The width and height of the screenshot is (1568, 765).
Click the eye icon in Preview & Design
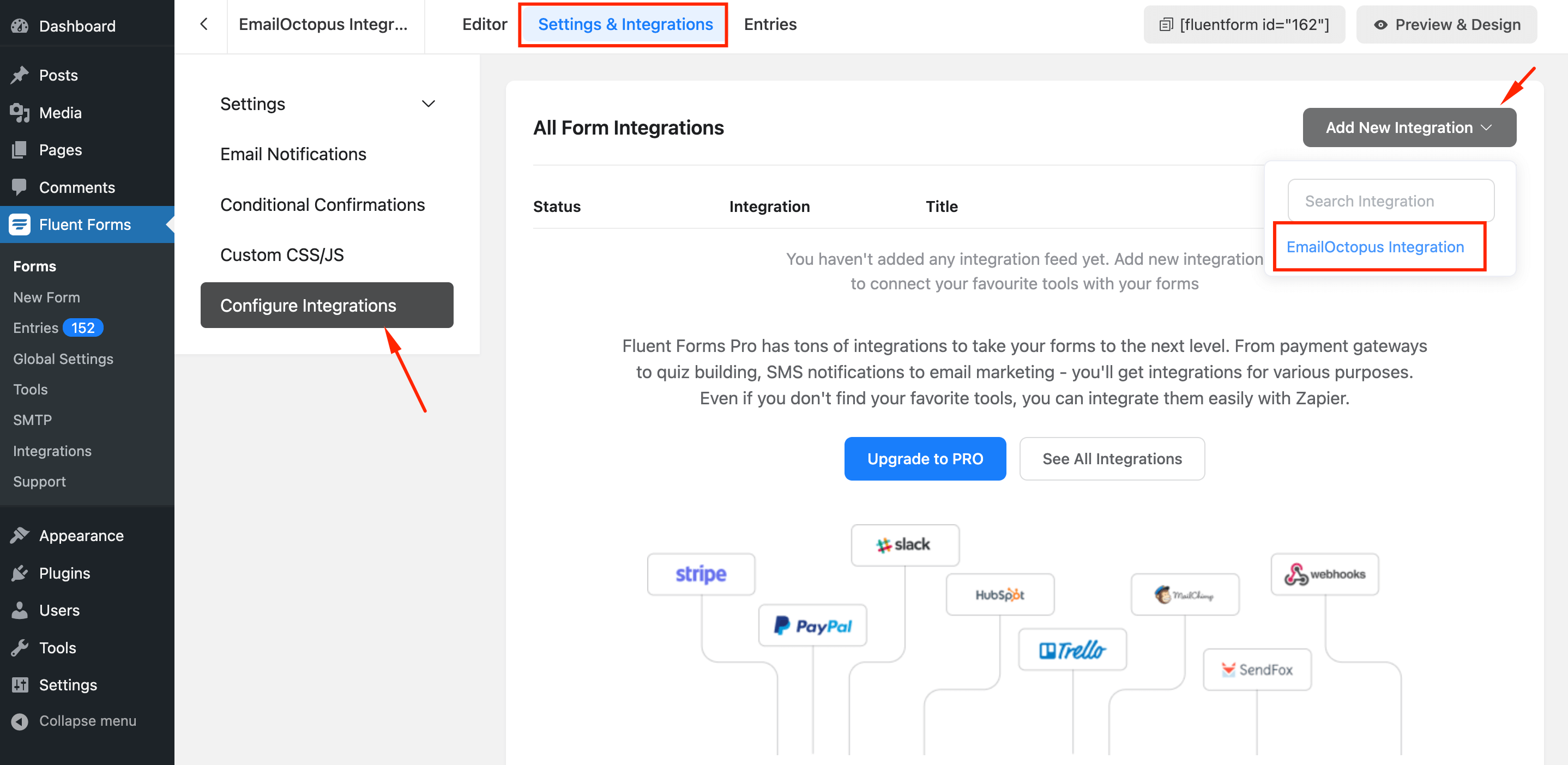[x=1380, y=25]
